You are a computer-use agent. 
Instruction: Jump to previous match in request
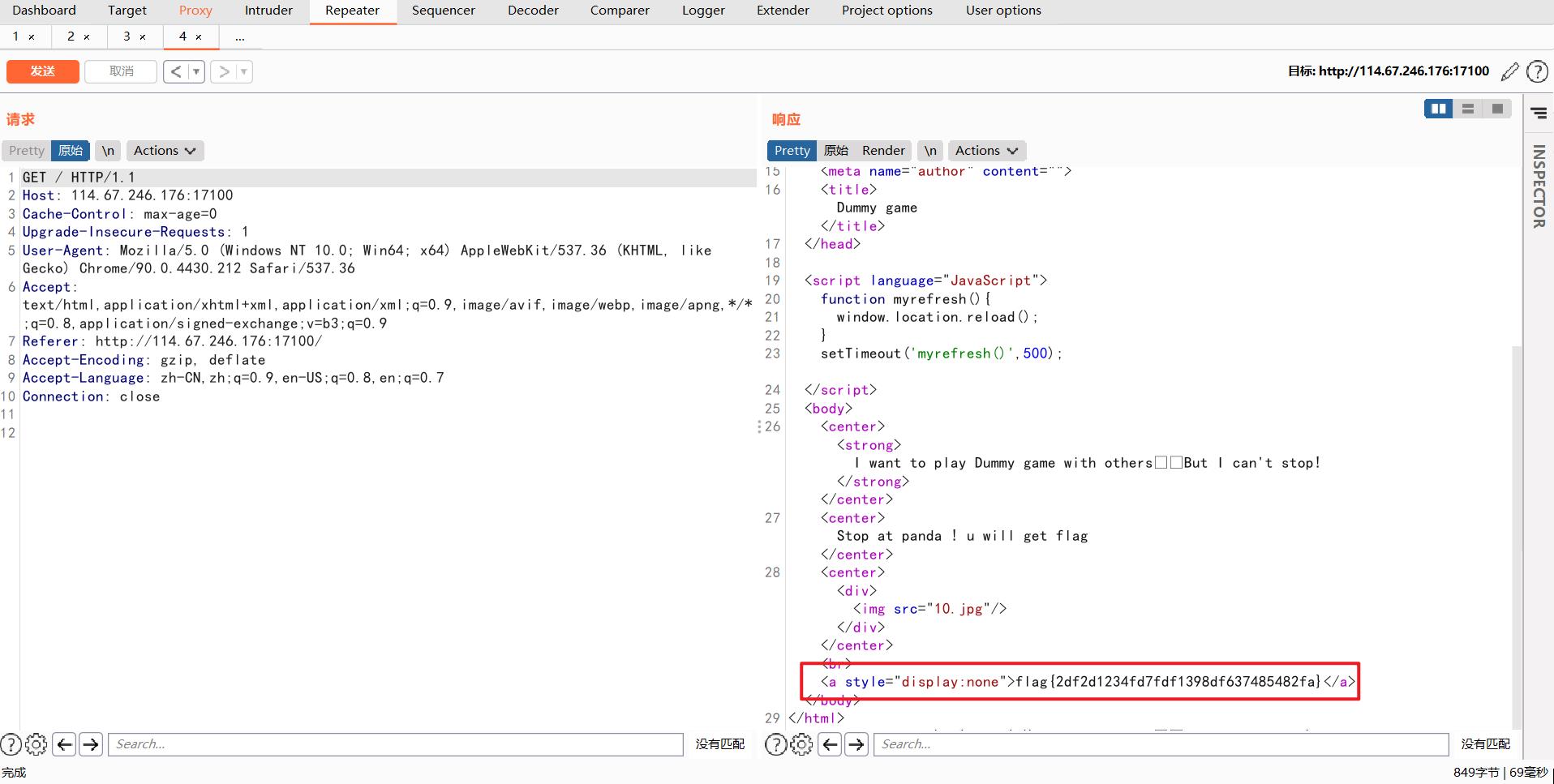[65, 744]
